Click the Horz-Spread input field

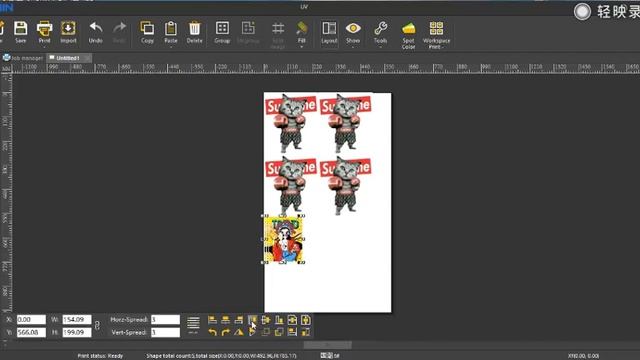click(165, 320)
